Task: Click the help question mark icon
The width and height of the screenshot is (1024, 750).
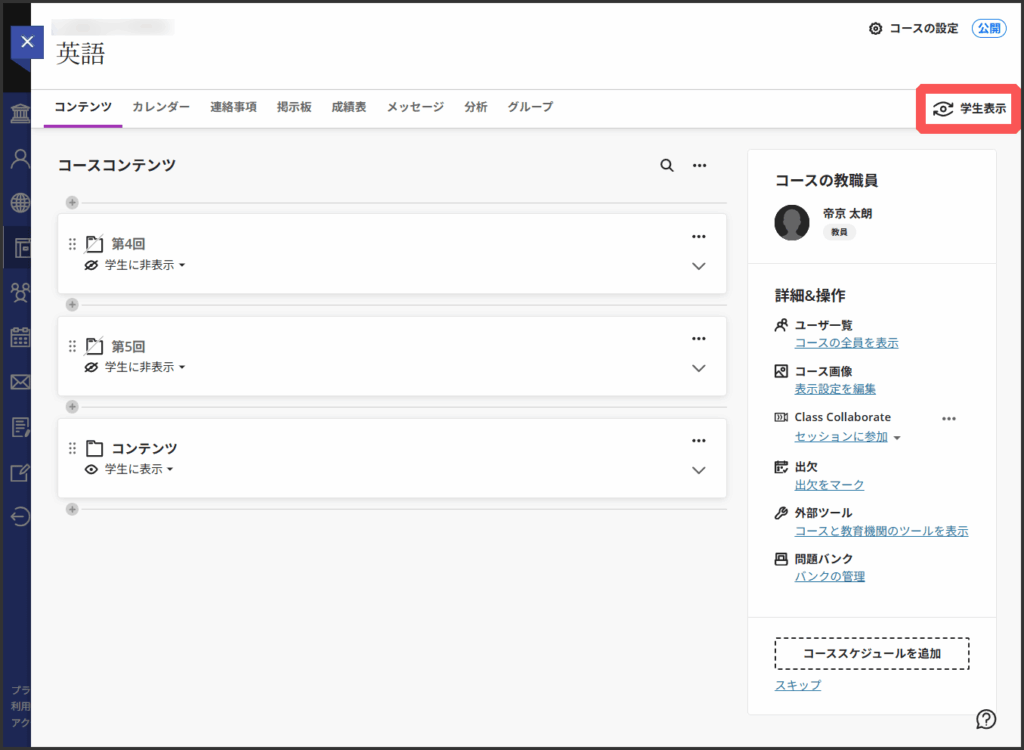Action: click(986, 718)
